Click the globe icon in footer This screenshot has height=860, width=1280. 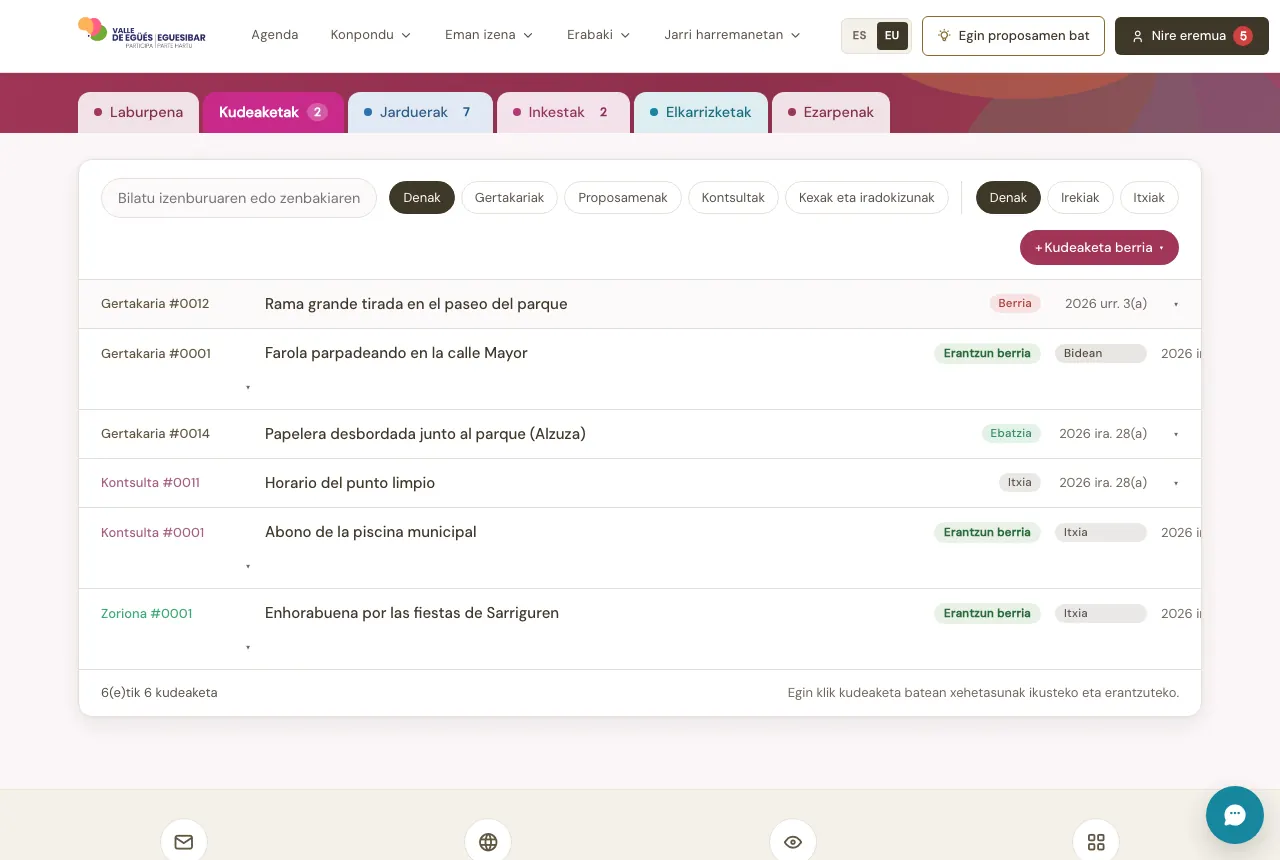(488, 842)
